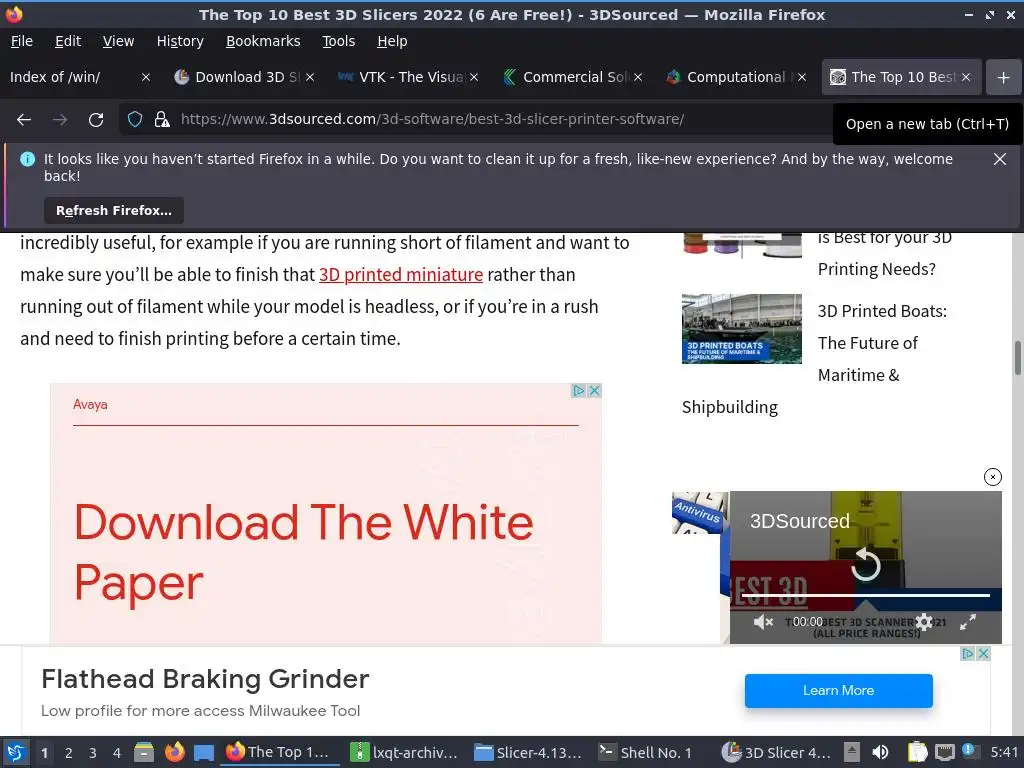The height and width of the screenshot is (768, 1024).
Task: Click the page vertical scrollbar thumb
Action: coord(1017,358)
